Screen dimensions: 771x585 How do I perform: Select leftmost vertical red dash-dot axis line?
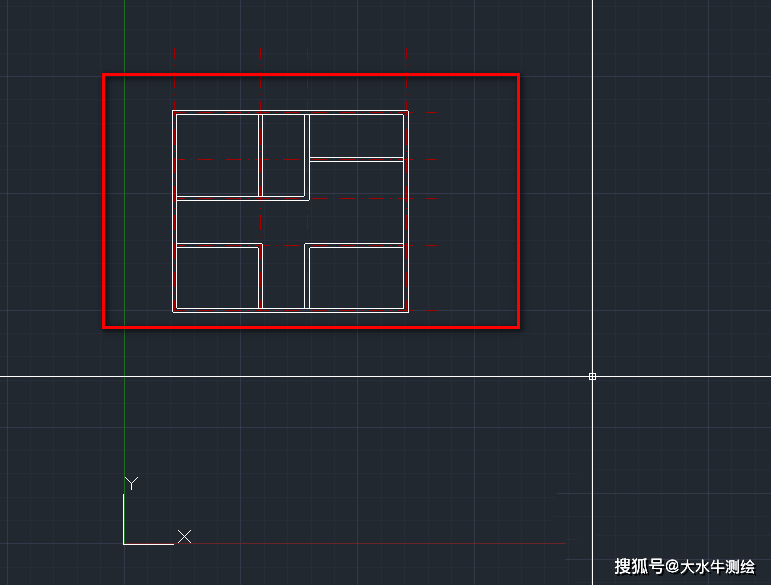175,180
